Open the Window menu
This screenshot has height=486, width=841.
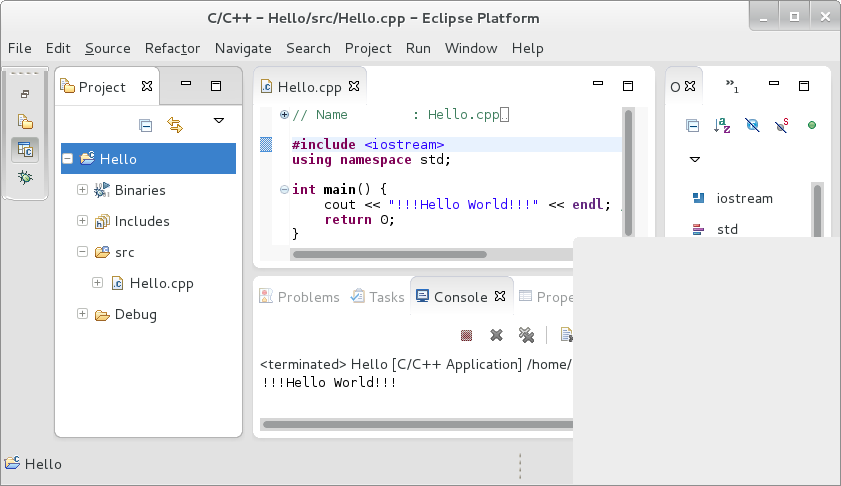point(471,48)
